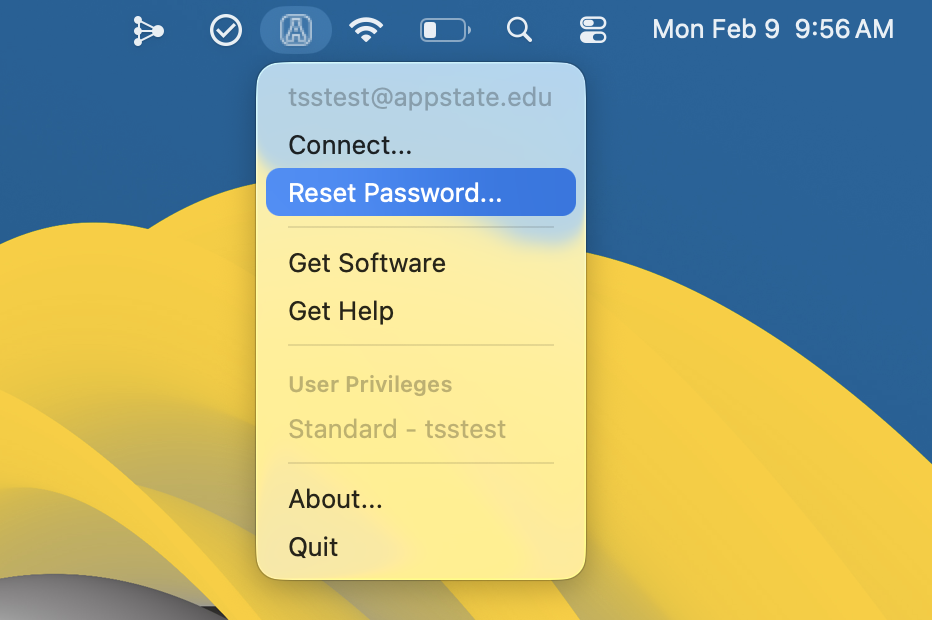
Task: Click the User Privileges header
Action: click(x=370, y=385)
